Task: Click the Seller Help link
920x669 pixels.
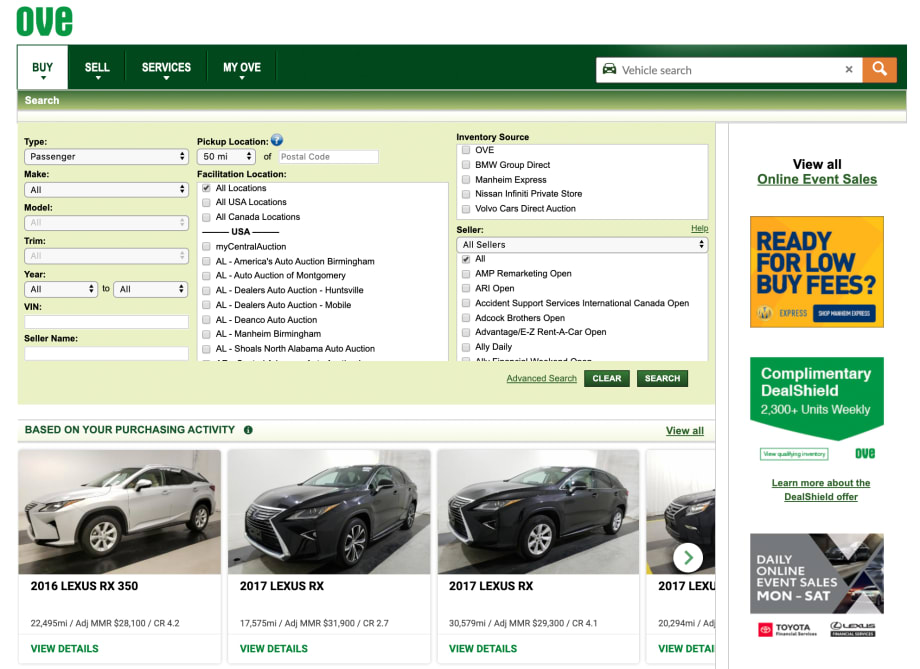Action: pos(699,228)
